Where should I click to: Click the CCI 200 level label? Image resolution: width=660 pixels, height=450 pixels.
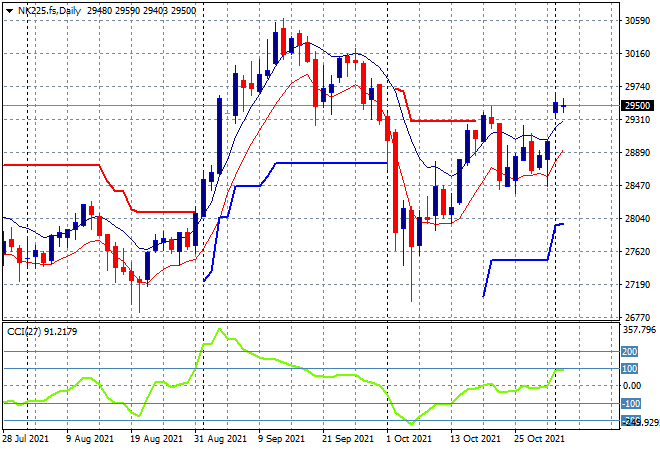pos(630,352)
